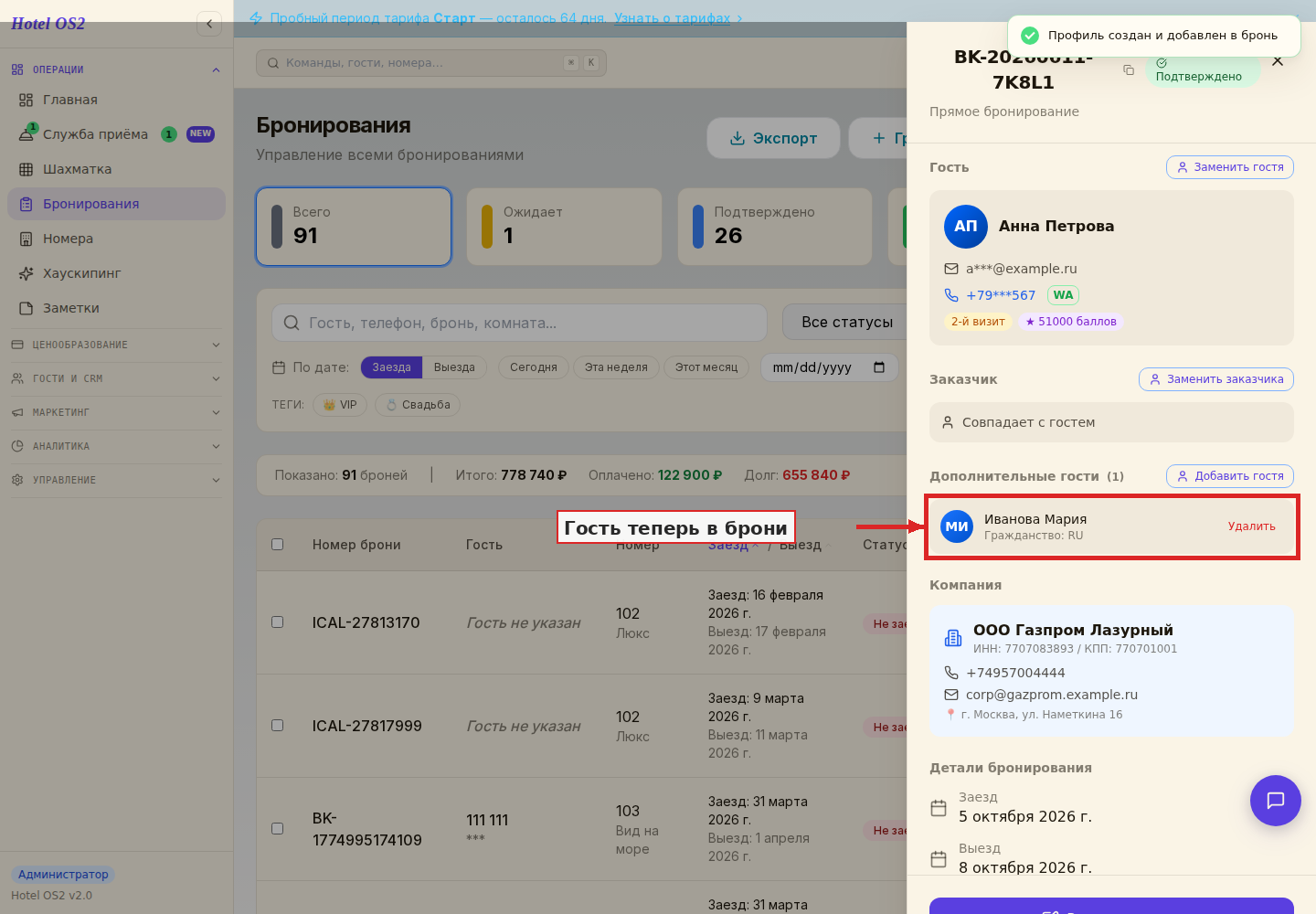Tick the select-all checkbox in table header
This screenshot has width=1316, height=914.
[x=278, y=545]
